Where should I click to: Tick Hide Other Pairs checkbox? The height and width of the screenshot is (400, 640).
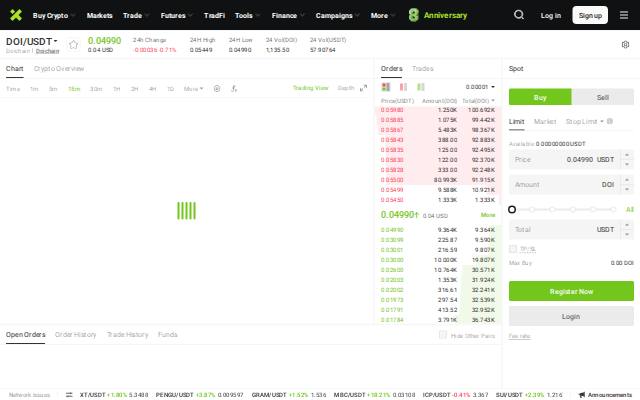[442, 335]
